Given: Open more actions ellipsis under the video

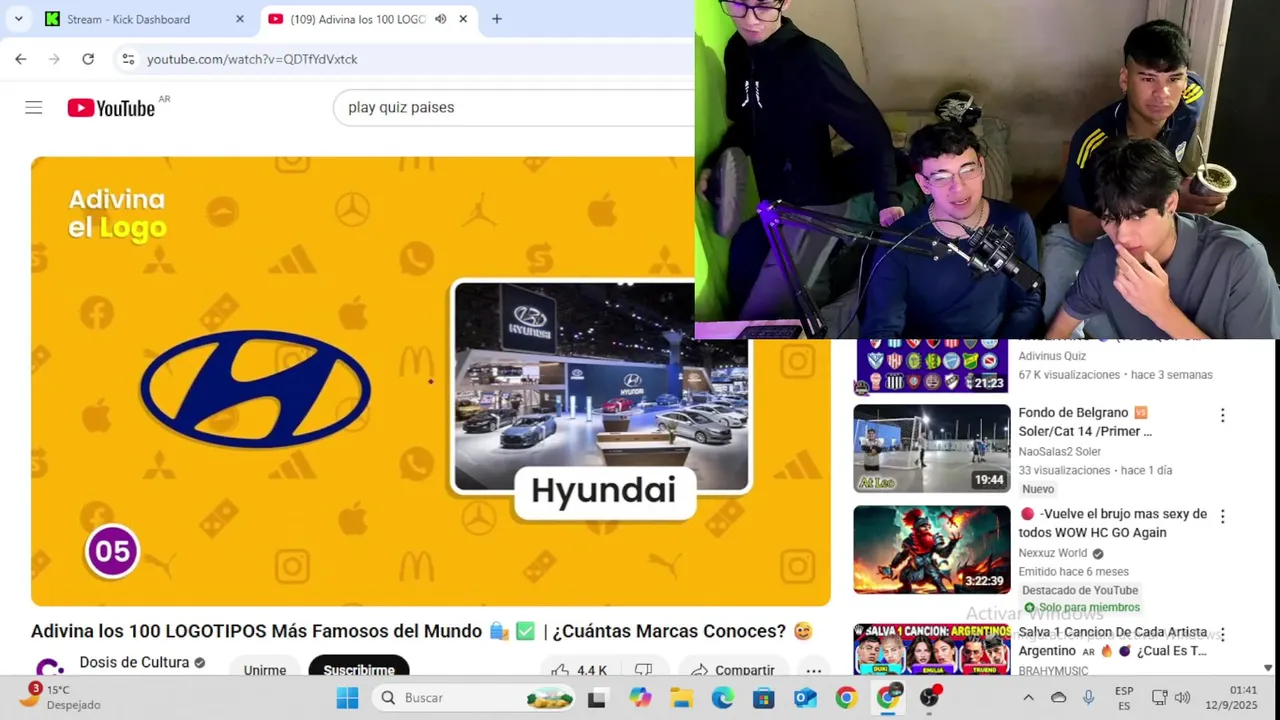Looking at the screenshot, I should tap(814, 669).
